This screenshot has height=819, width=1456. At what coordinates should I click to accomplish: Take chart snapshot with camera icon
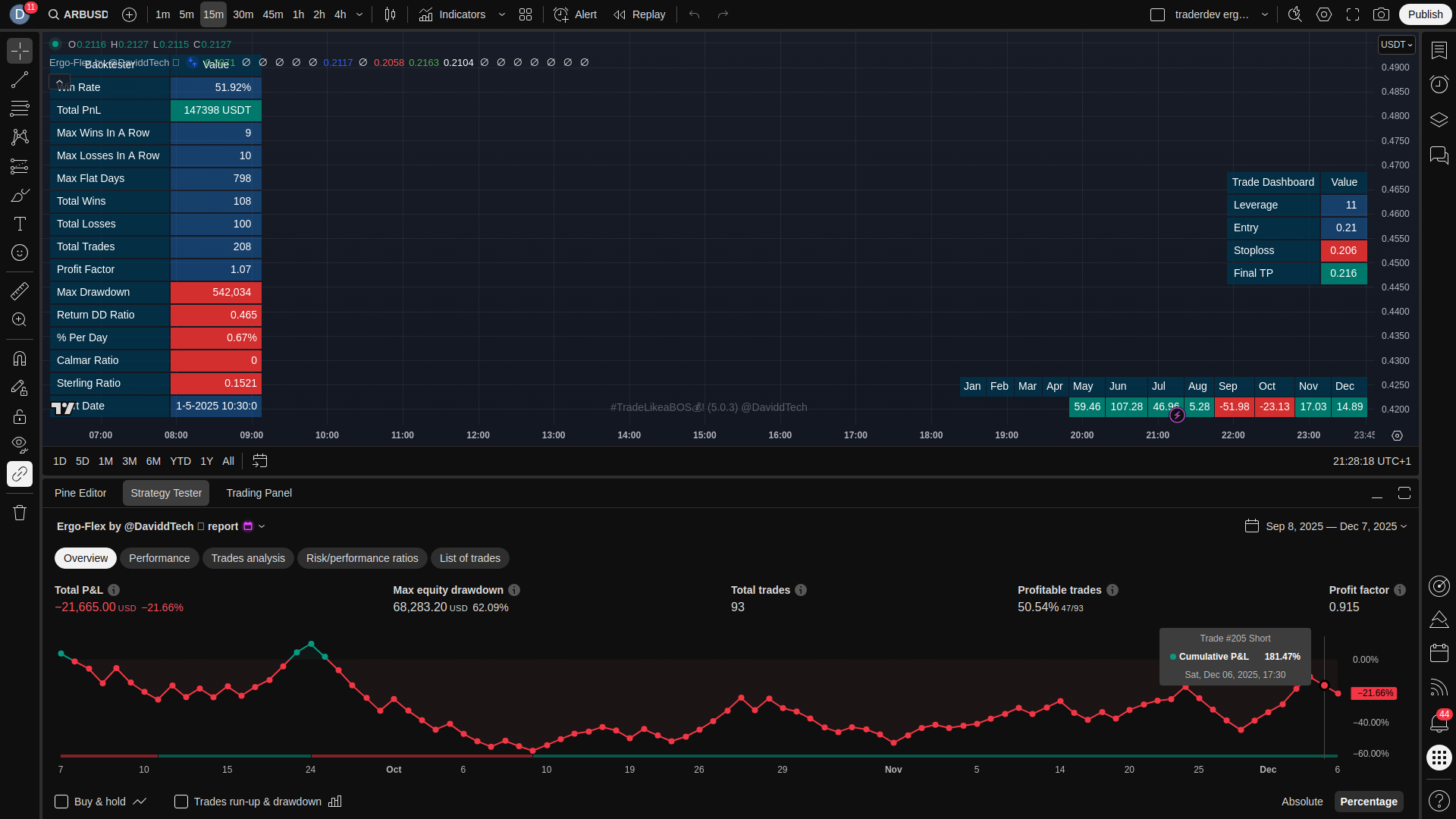coord(1381,14)
